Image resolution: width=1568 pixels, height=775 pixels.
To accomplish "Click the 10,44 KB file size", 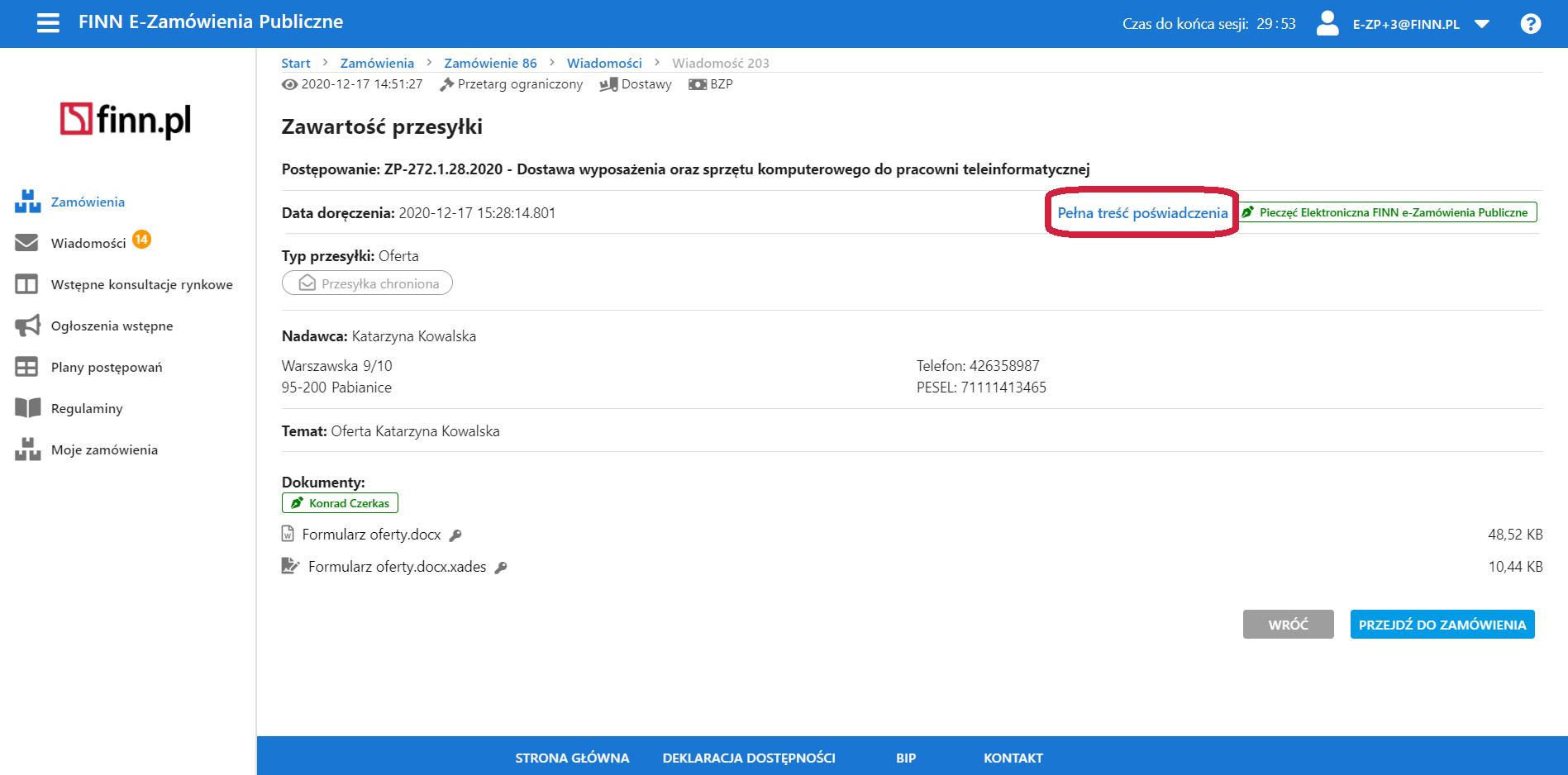I will (1515, 567).
